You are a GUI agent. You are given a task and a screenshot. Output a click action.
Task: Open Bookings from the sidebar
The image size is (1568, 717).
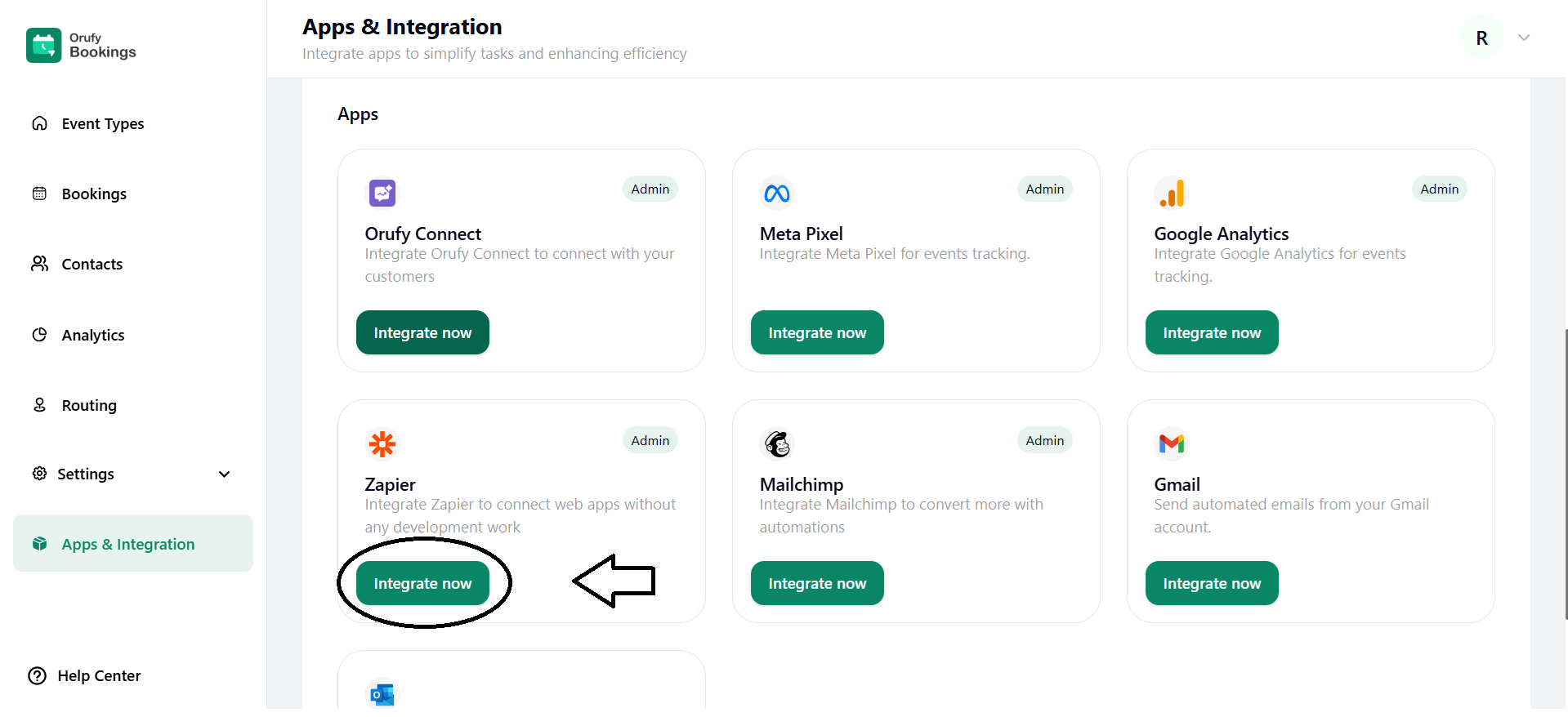94,194
